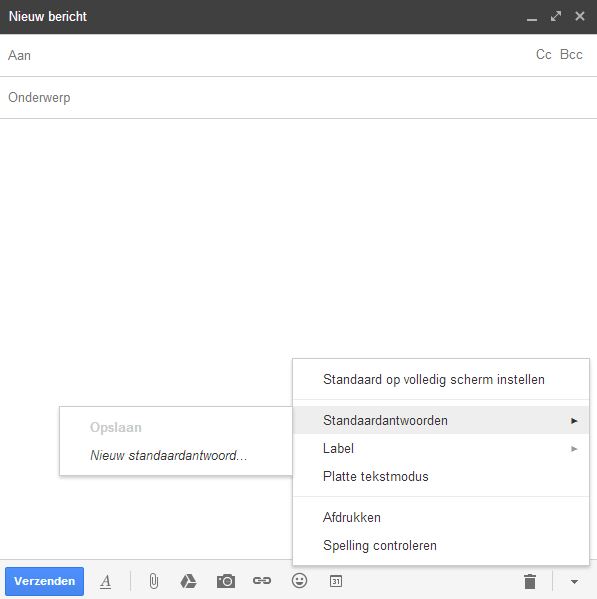Focus the Onderwerp subject field

click(x=298, y=98)
